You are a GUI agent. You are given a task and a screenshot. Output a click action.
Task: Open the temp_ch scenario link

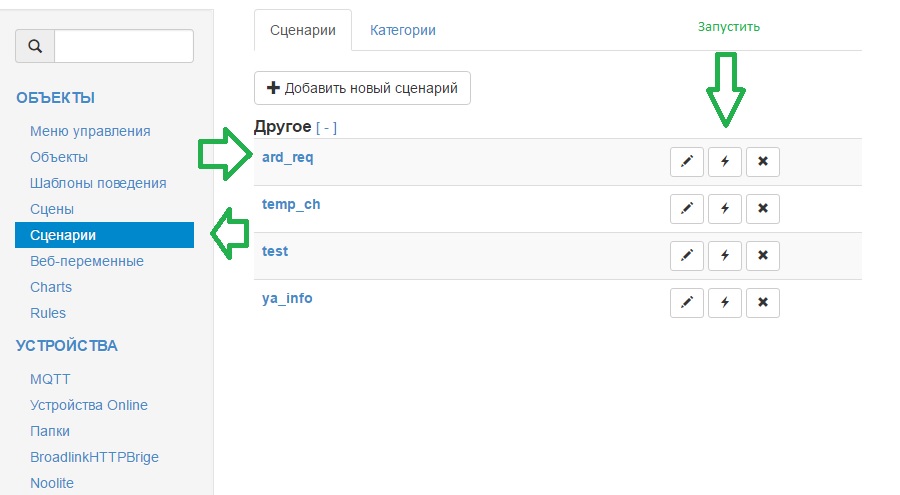(x=291, y=204)
